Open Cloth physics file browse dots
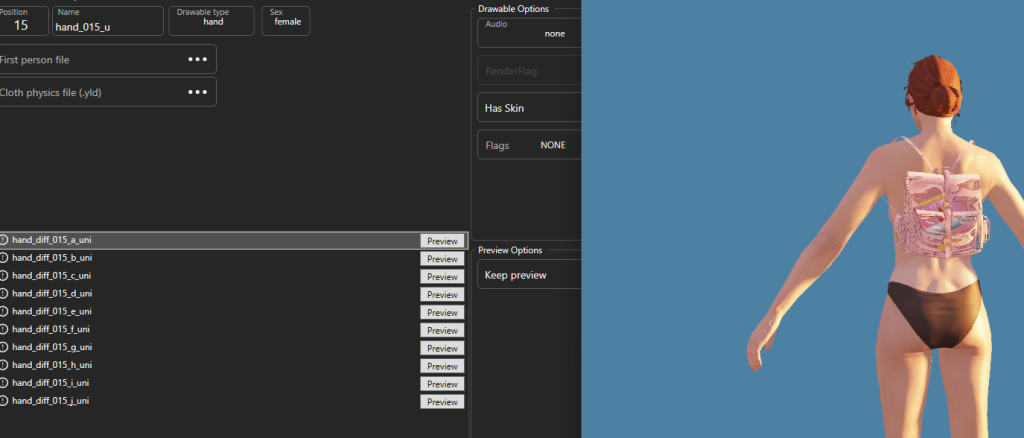 [197, 92]
